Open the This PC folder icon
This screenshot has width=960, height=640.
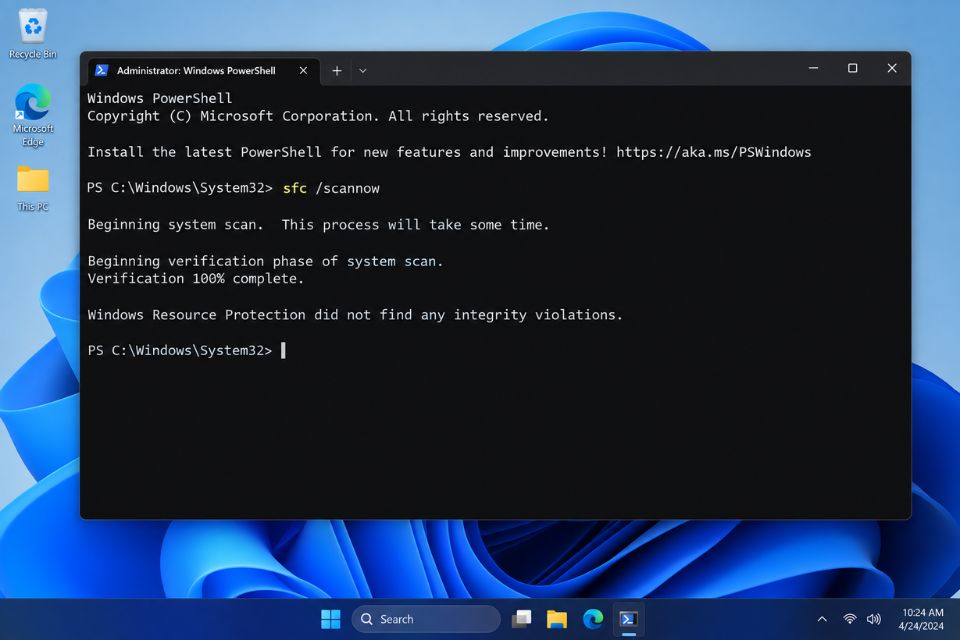pyautogui.click(x=32, y=188)
